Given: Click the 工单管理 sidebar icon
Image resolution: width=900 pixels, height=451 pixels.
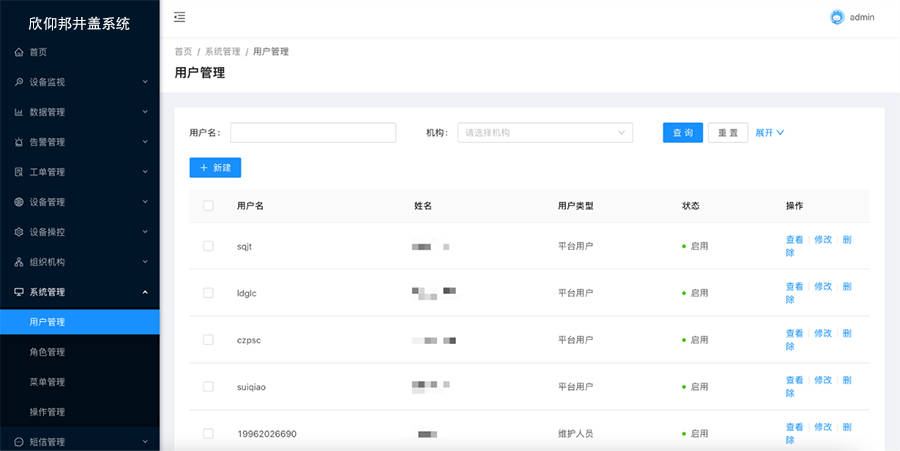Looking at the screenshot, I should 19,172.
